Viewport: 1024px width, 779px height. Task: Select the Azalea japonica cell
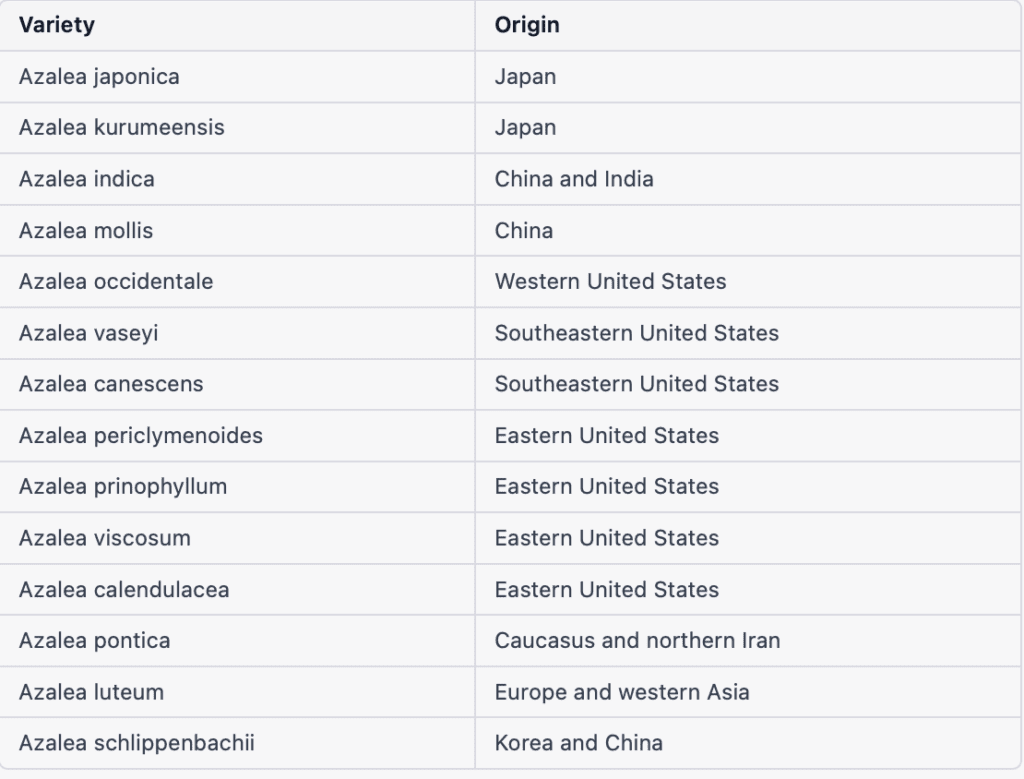point(99,77)
